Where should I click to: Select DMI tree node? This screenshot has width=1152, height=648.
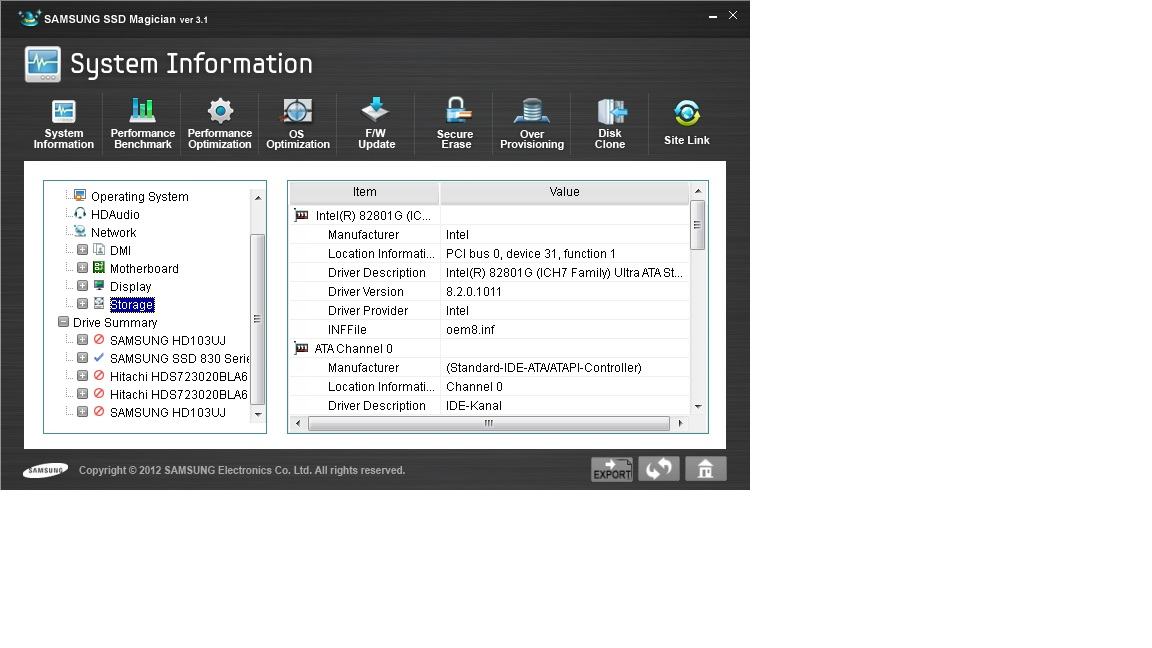[120, 251]
